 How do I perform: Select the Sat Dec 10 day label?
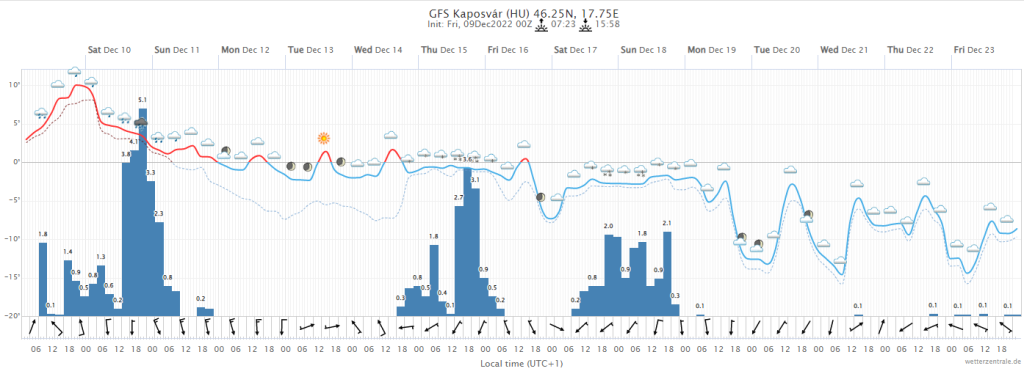click(109, 50)
